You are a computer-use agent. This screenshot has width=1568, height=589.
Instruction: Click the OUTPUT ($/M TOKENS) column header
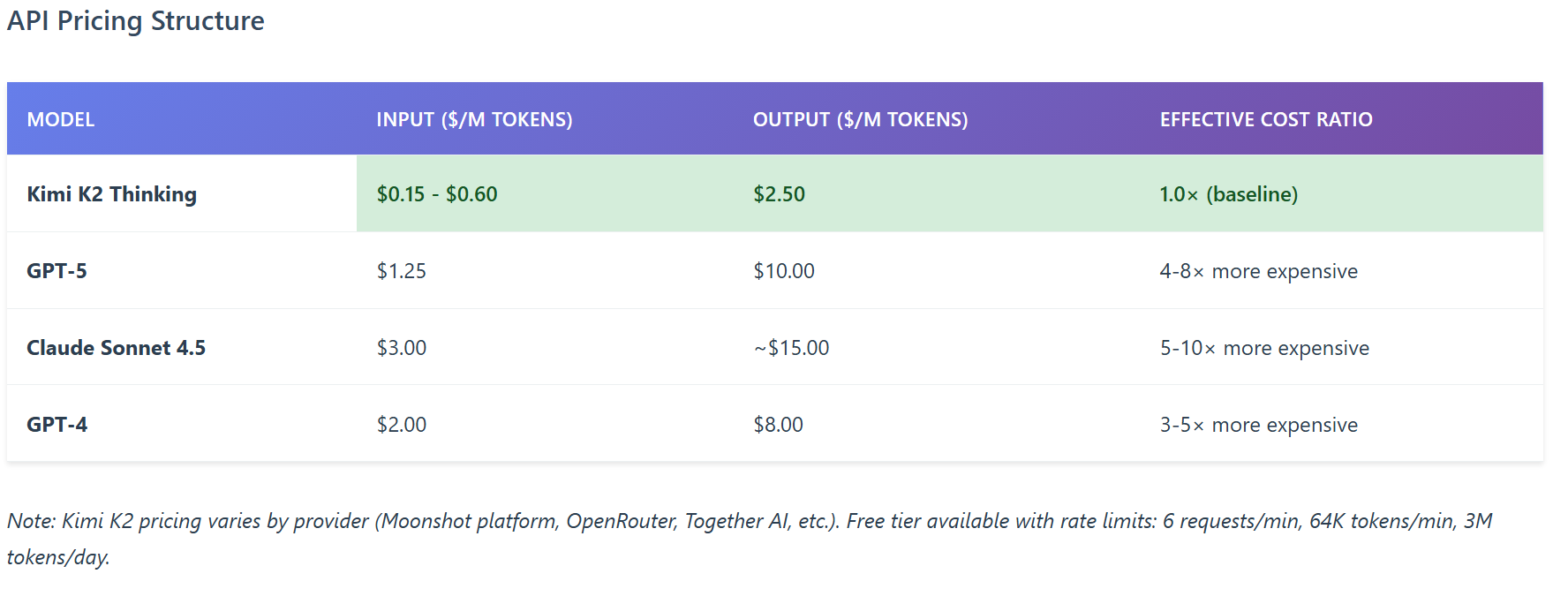(x=860, y=120)
